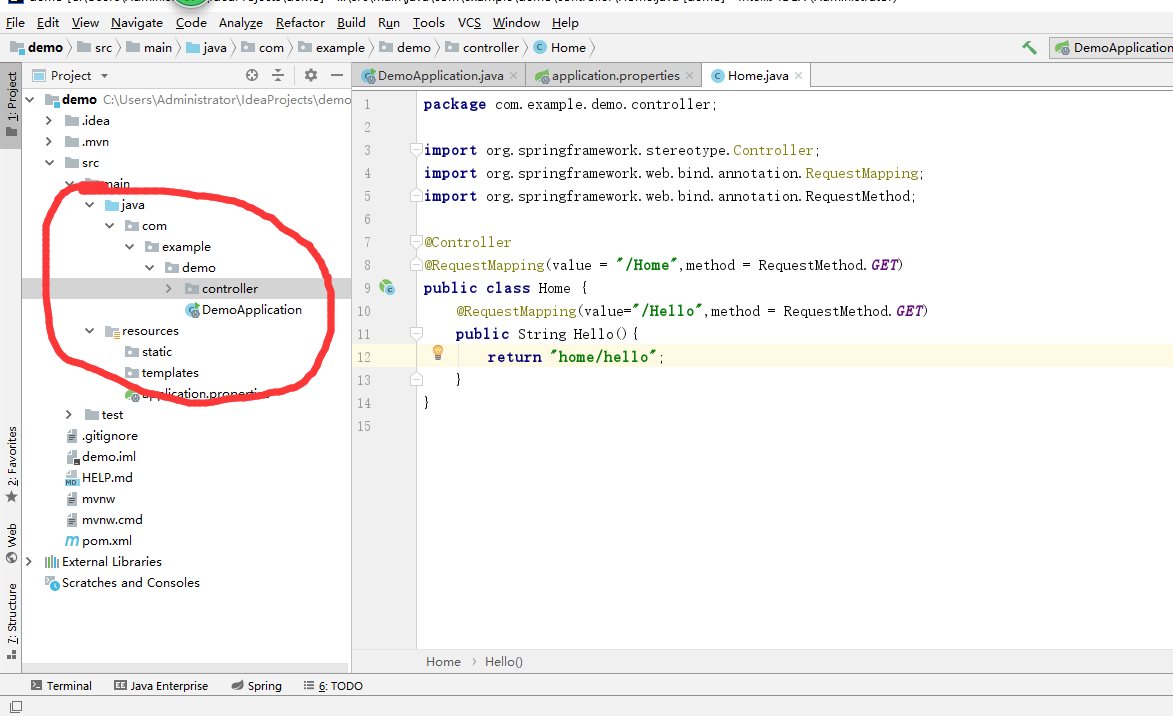Image resolution: width=1173 pixels, height=716 pixels.
Task: Open the Terminal tool window button
Action: click(61, 686)
